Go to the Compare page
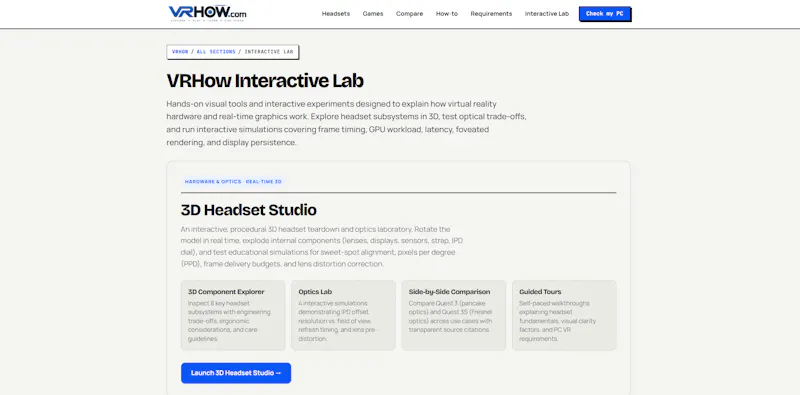This screenshot has height=395, width=800. (409, 14)
